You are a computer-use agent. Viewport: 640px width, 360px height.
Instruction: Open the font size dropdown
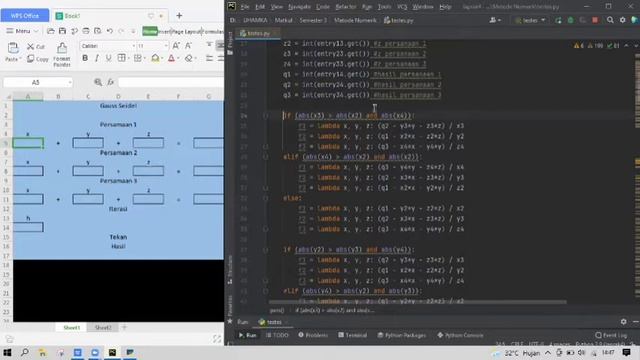pyautogui.click(x=166, y=46)
